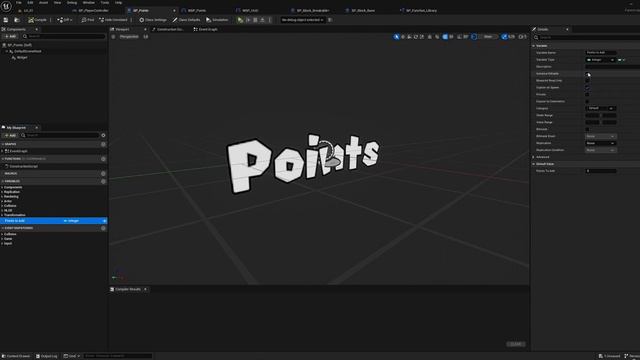Image resolution: width=640 pixels, height=360 pixels.
Task: Open the Window menu
Action: (x=89, y=2)
